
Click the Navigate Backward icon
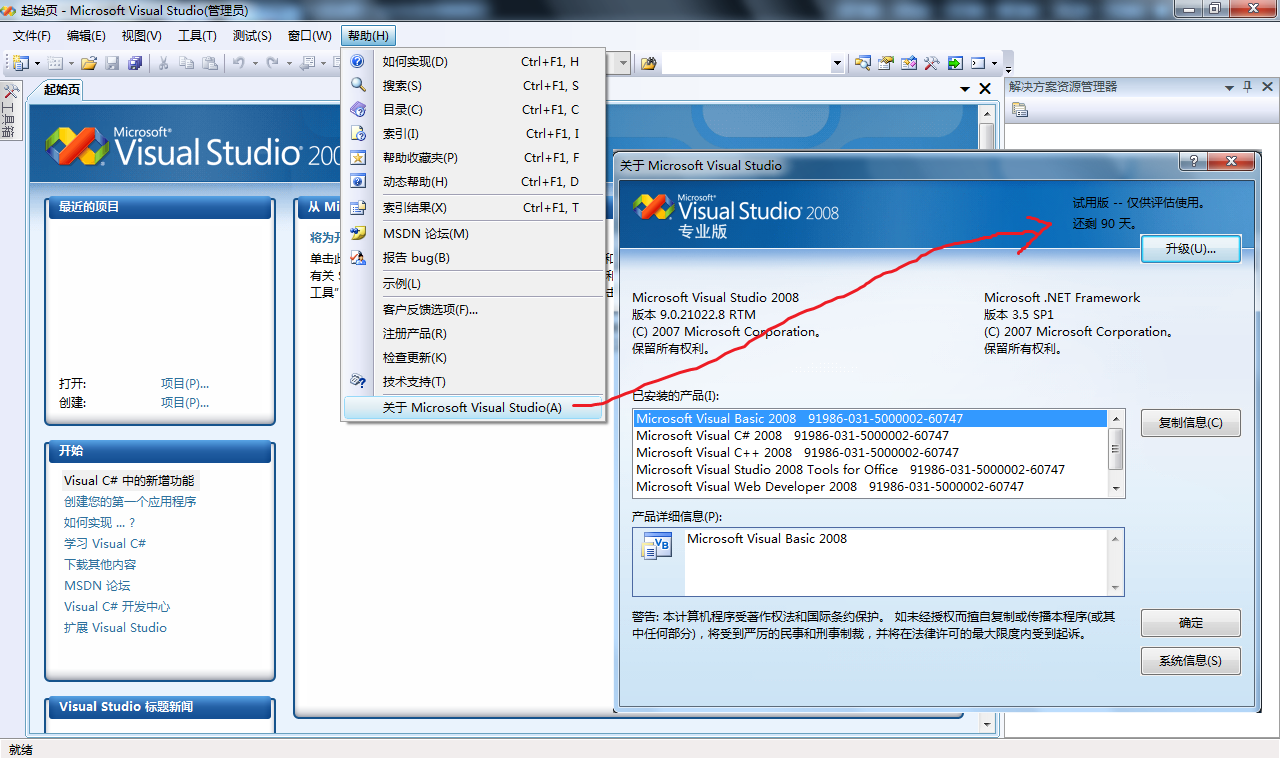[307, 63]
